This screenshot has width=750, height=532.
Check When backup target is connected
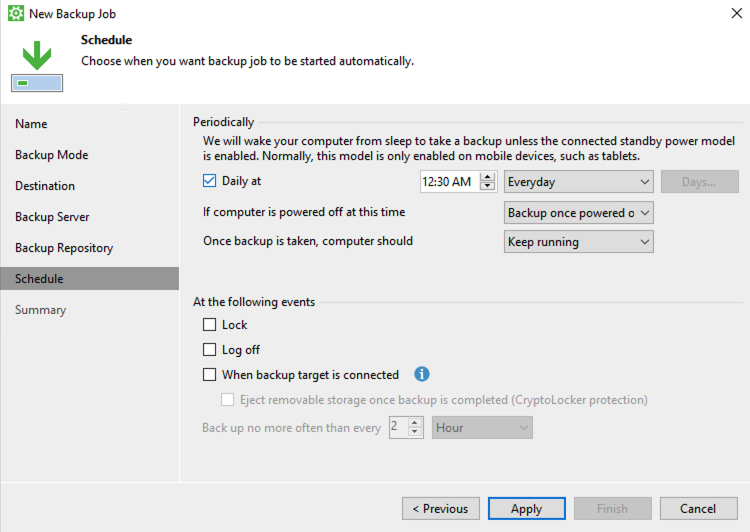(210, 375)
